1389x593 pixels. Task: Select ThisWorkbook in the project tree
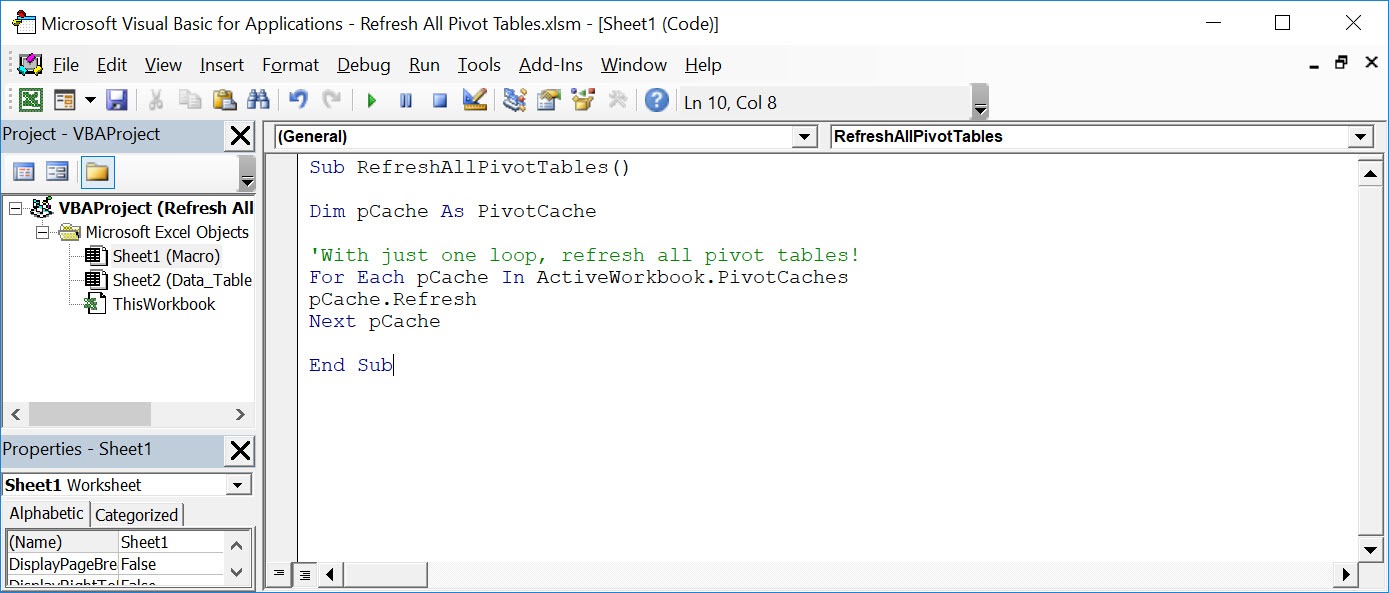(x=163, y=303)
